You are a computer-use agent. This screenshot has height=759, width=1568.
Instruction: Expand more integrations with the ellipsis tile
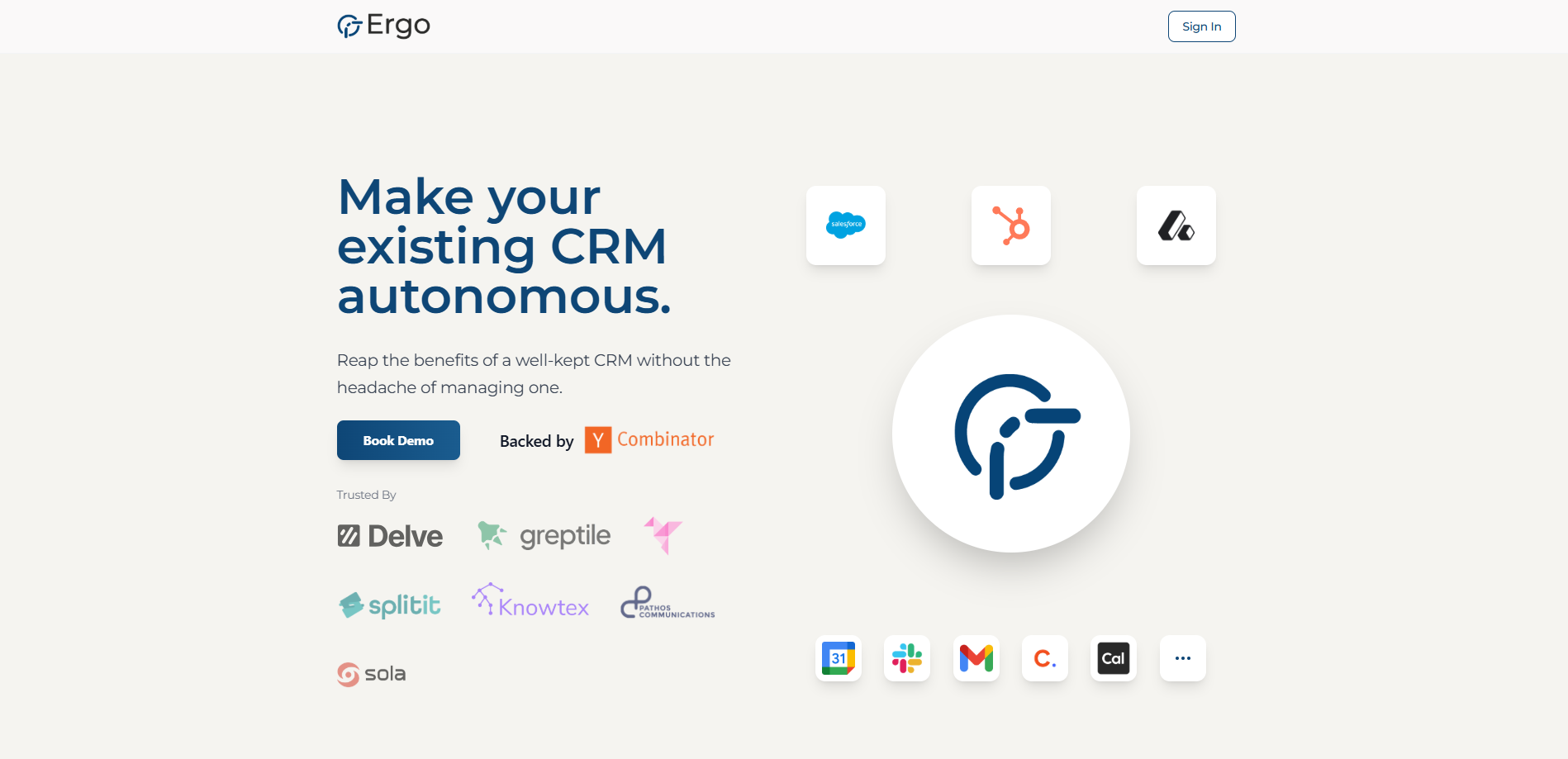[x=1182, y=658]
